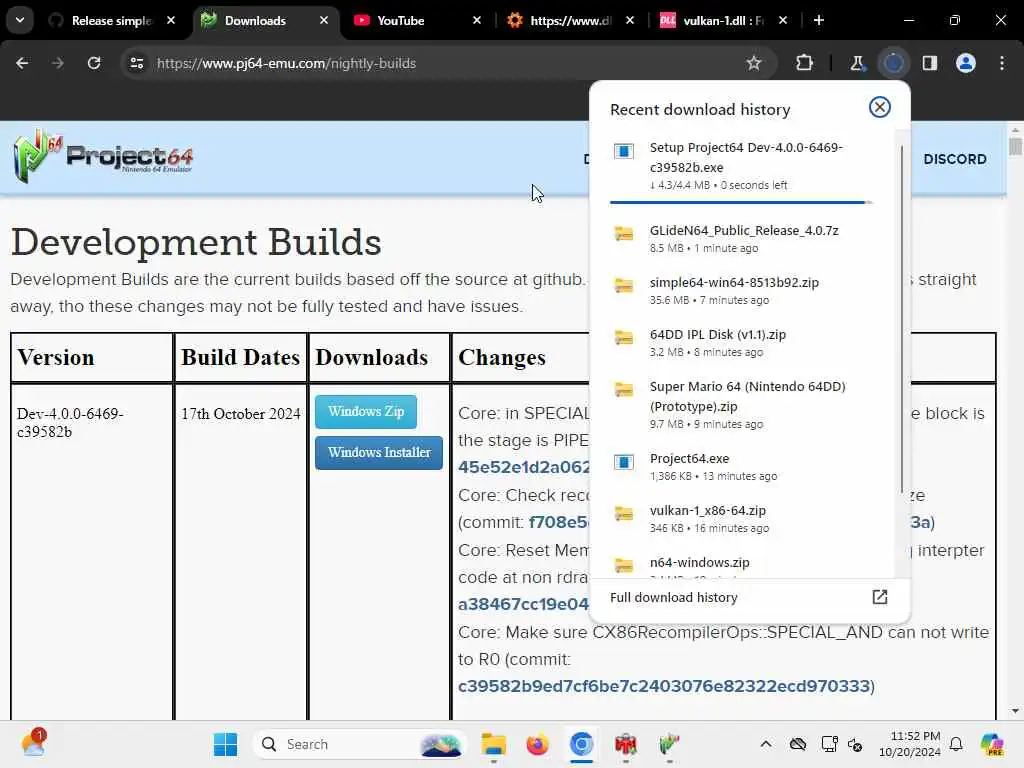1024x768 pixels.
Task: Close the YouTube tab
Action: (x=477, y=20)
